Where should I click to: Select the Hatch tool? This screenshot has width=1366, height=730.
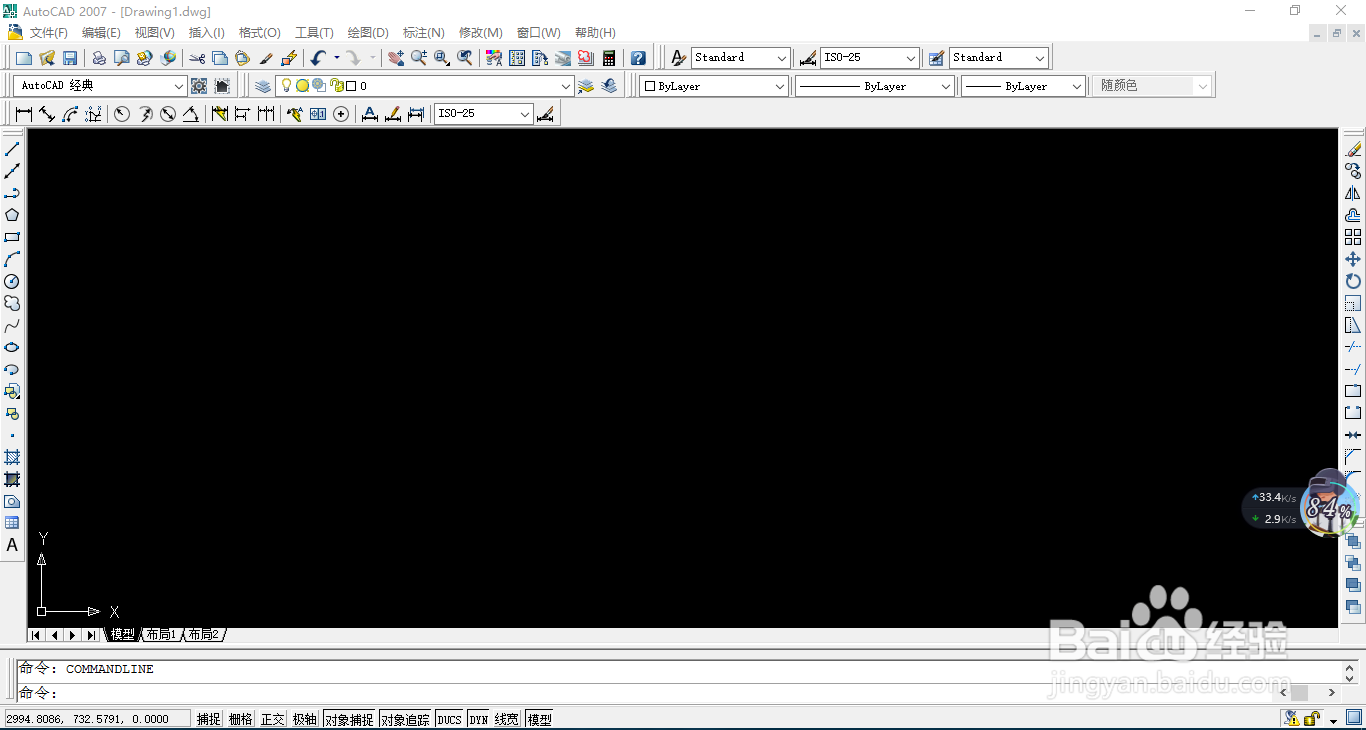pos(12,457)
